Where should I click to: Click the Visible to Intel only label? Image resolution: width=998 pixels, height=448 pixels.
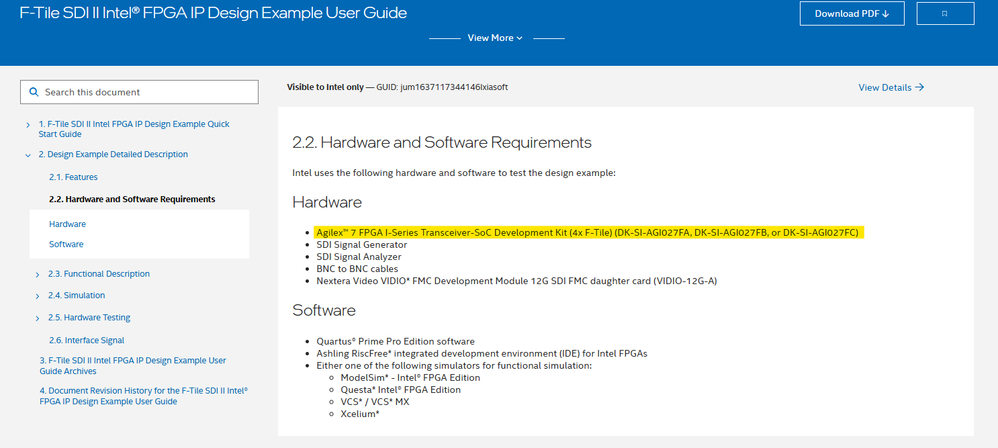[325, 87]
